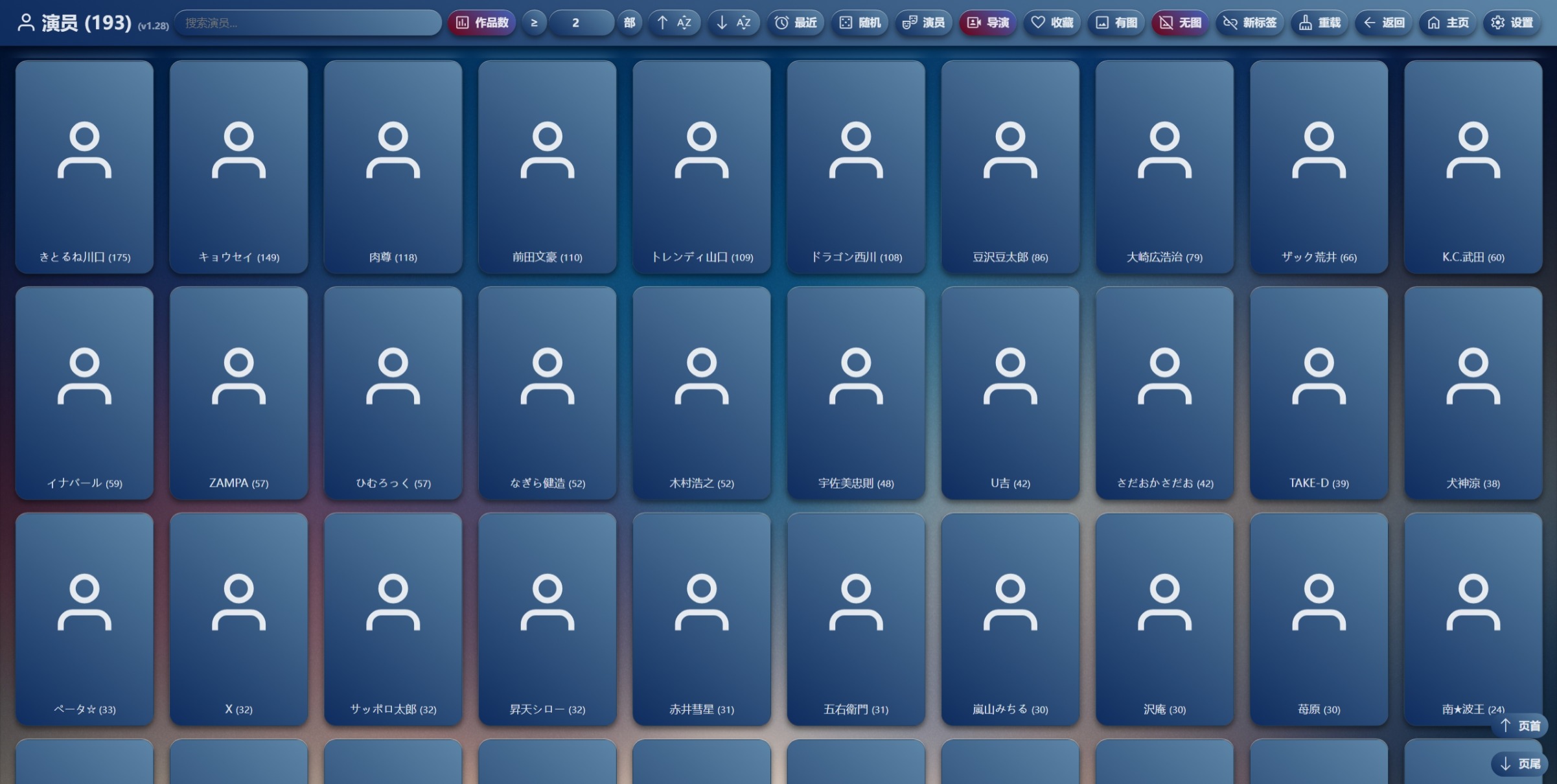Click the ≥ comparison operator button

tap(534, 23)
